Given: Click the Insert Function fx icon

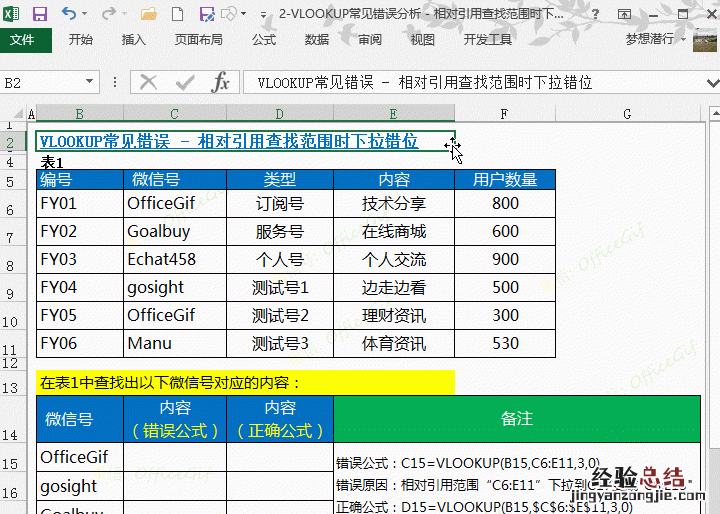Looking at the screenshot, I should (221, 82).
